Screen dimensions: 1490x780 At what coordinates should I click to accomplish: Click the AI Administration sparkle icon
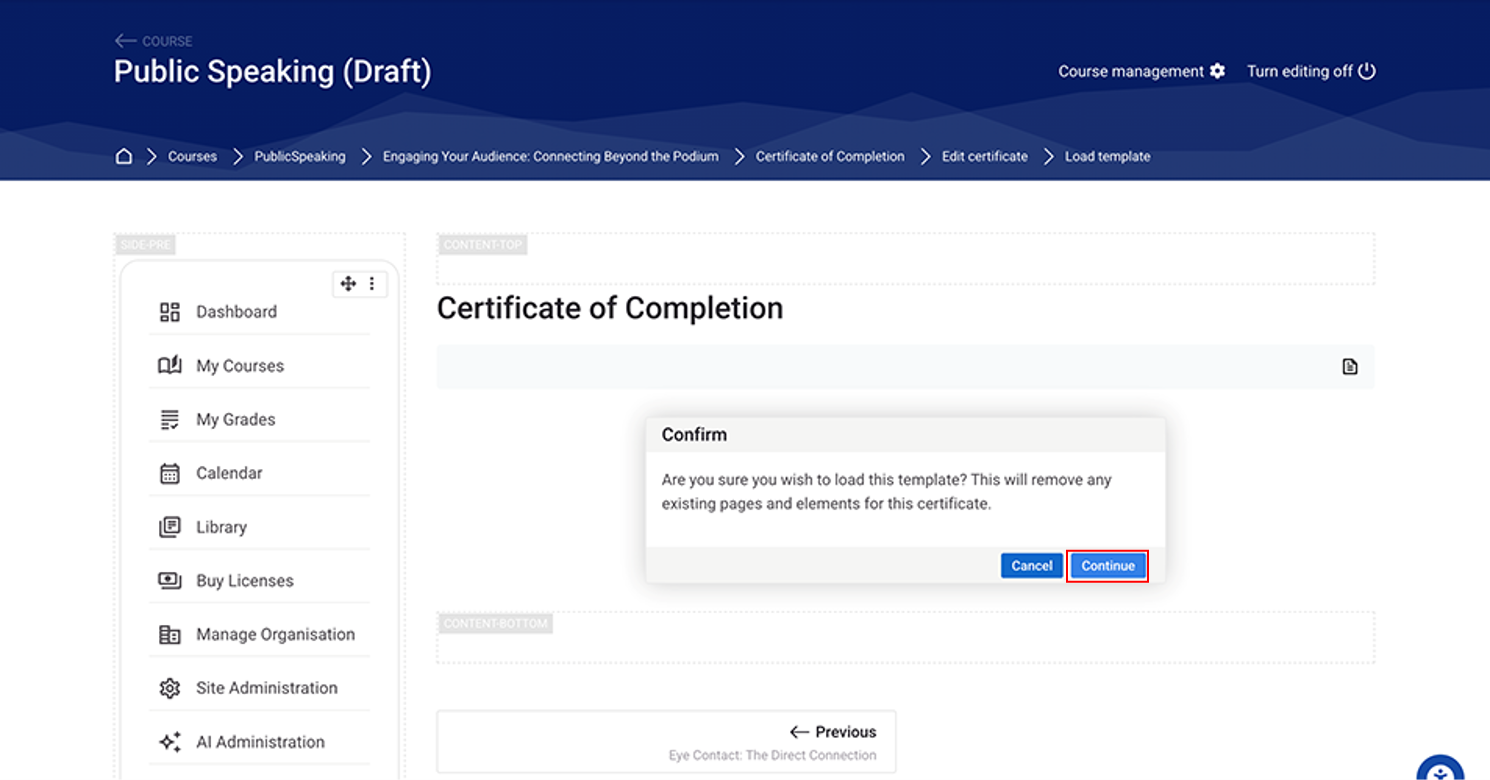(x=170, y=742)
